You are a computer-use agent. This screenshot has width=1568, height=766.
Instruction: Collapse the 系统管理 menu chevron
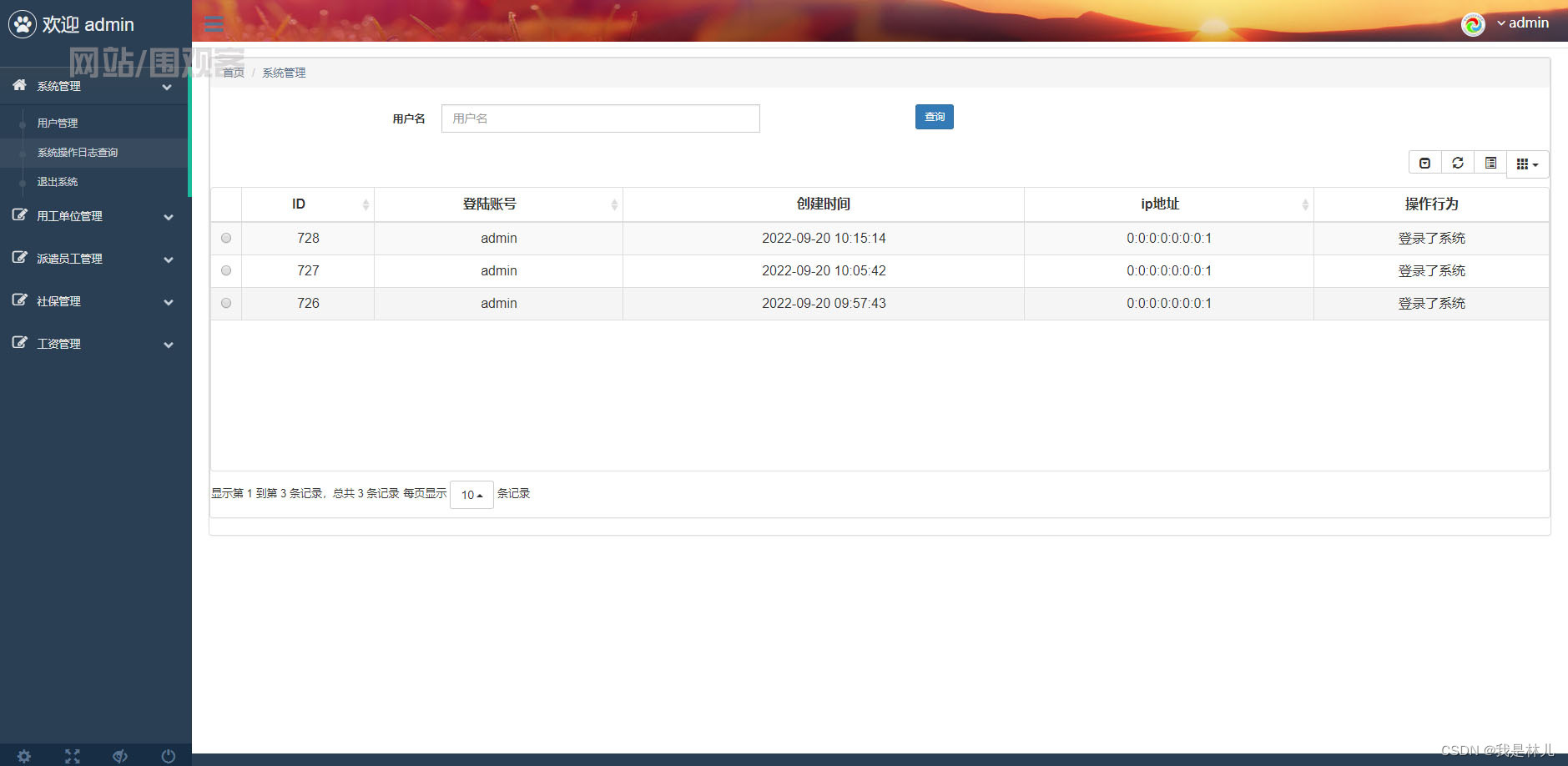click(x=167, y=87)
